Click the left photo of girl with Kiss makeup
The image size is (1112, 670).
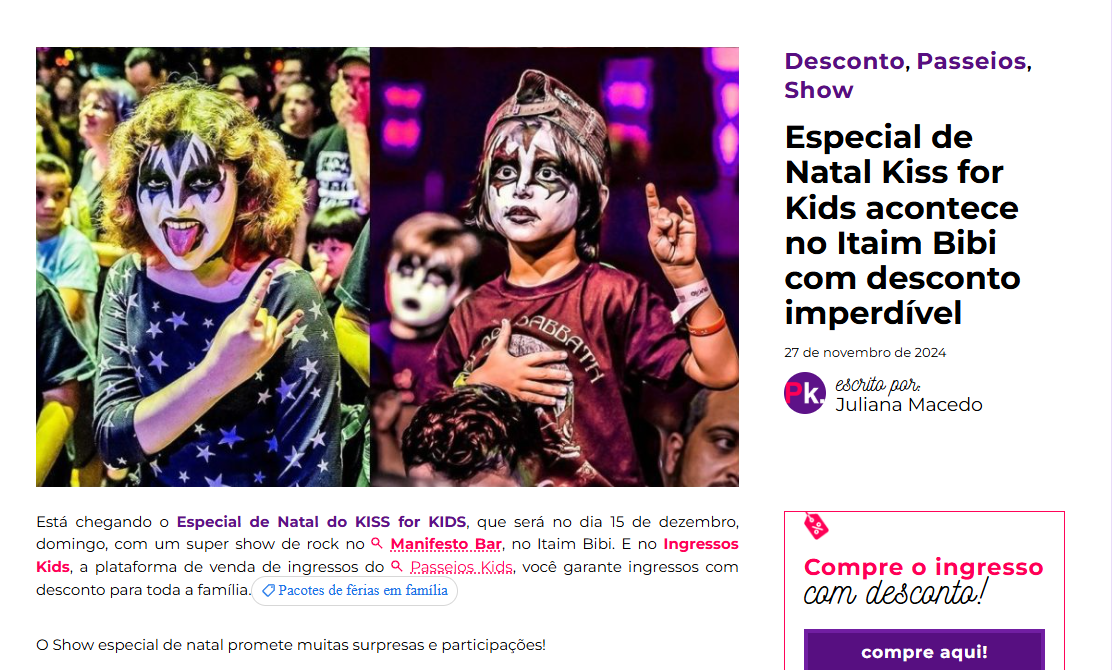point(203,267)
